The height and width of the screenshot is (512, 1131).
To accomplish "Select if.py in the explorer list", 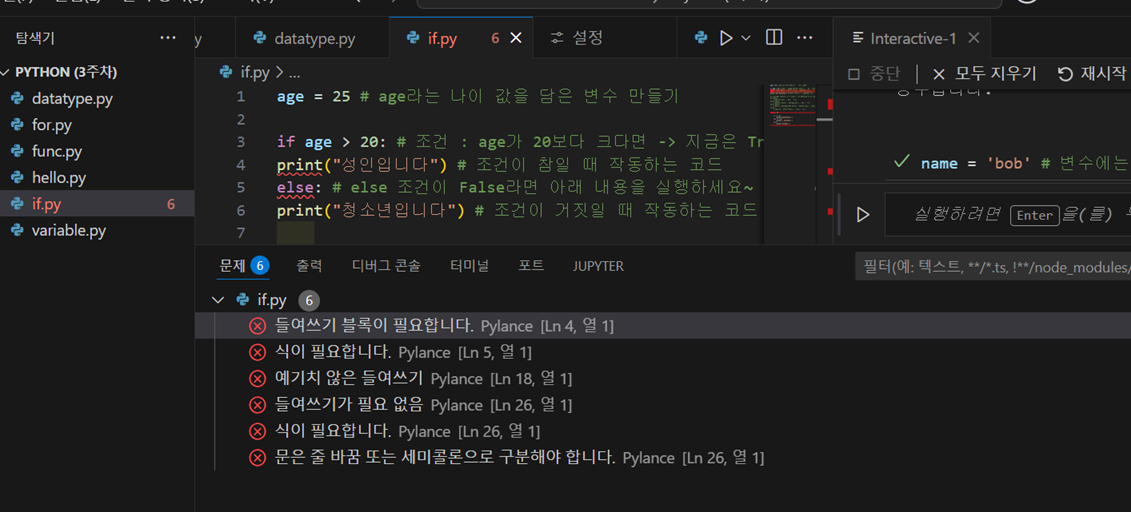I will (x=97, y=204).
